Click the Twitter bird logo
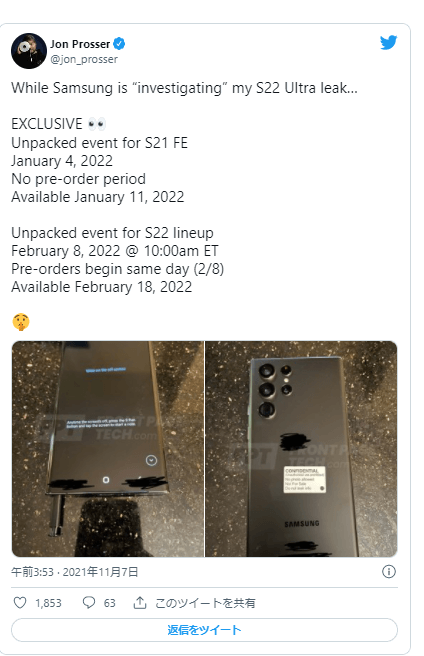Screen dimensions: 424x656 pyautogui.click(x=388, y=42)
